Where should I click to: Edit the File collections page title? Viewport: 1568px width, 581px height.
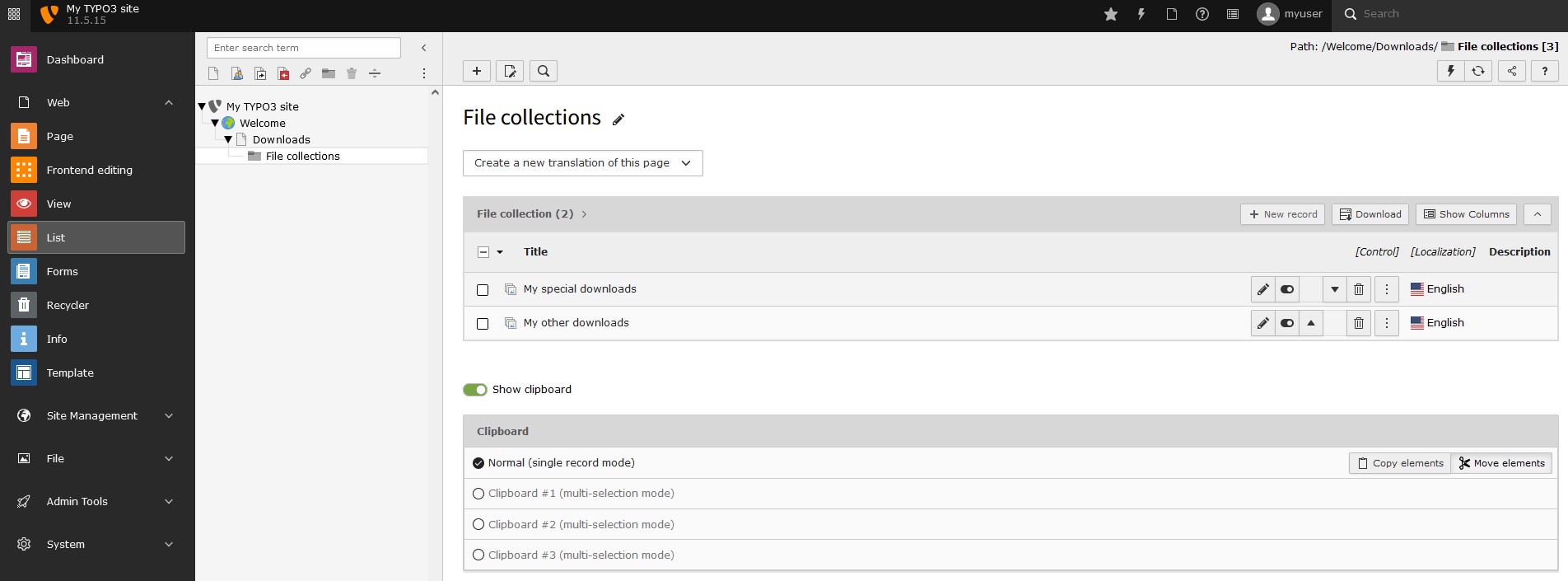618,119
